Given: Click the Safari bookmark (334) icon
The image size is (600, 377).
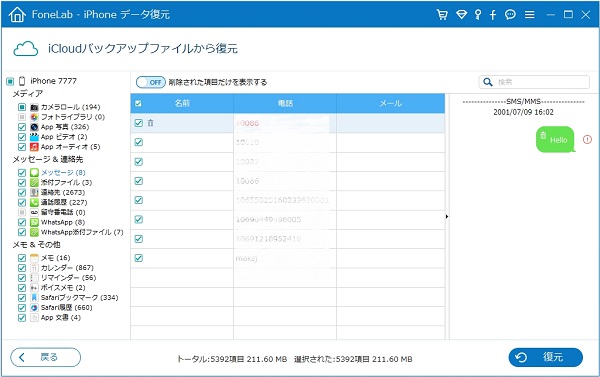Looking at the screenshot, I should pyautogui.click(x=34, y=298).
